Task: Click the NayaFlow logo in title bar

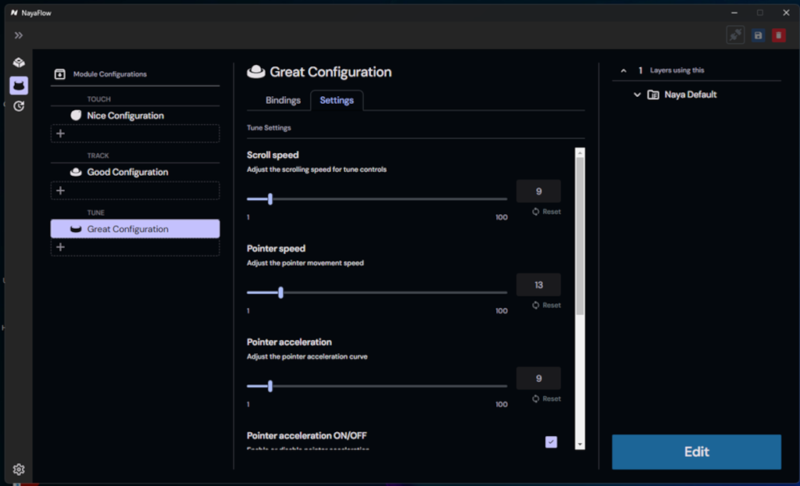Action: (x=14, y=13)
